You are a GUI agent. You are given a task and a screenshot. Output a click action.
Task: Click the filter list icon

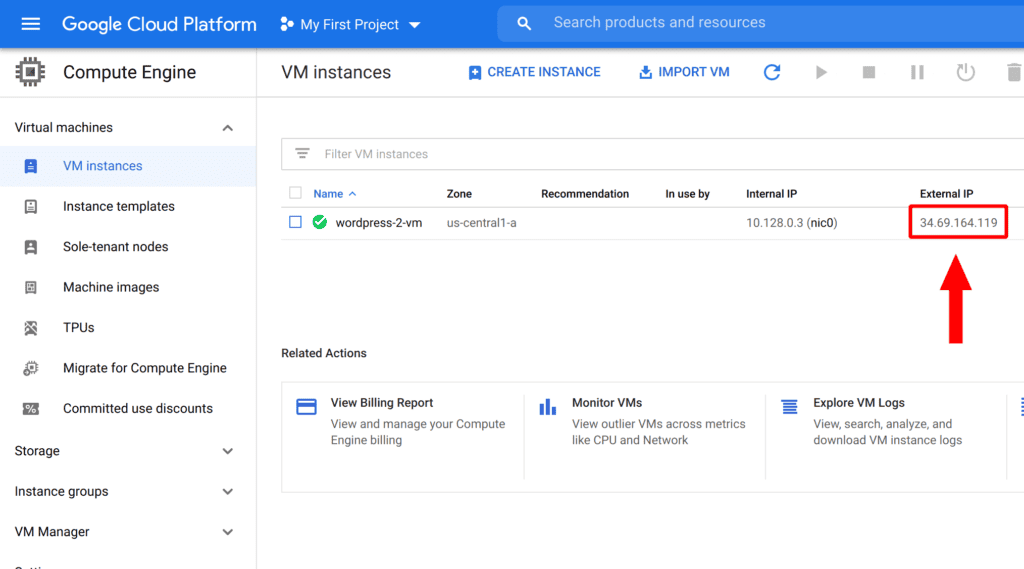(x=302, y=154)
